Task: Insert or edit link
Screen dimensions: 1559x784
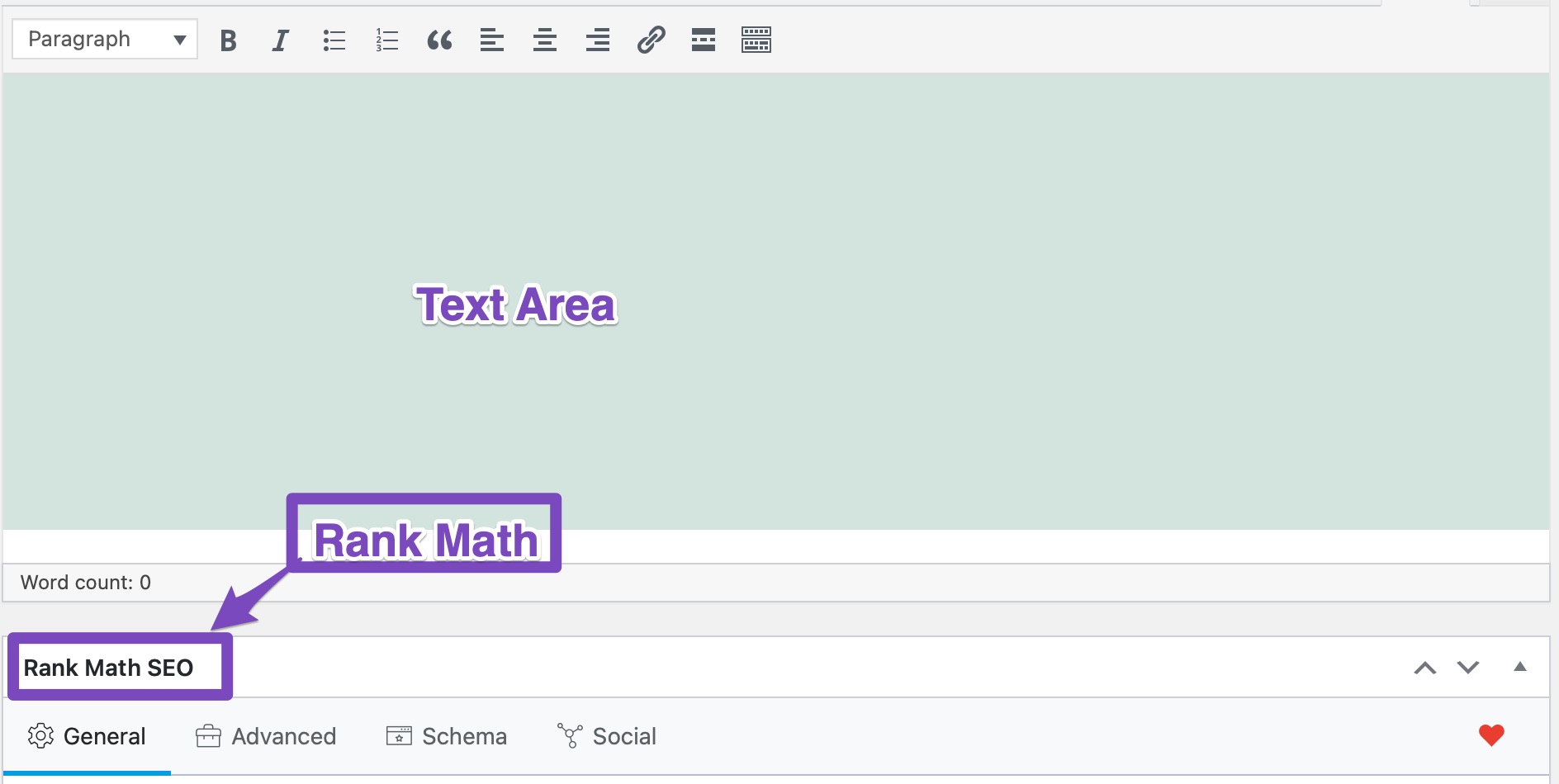Action: [x=651, y=40]
